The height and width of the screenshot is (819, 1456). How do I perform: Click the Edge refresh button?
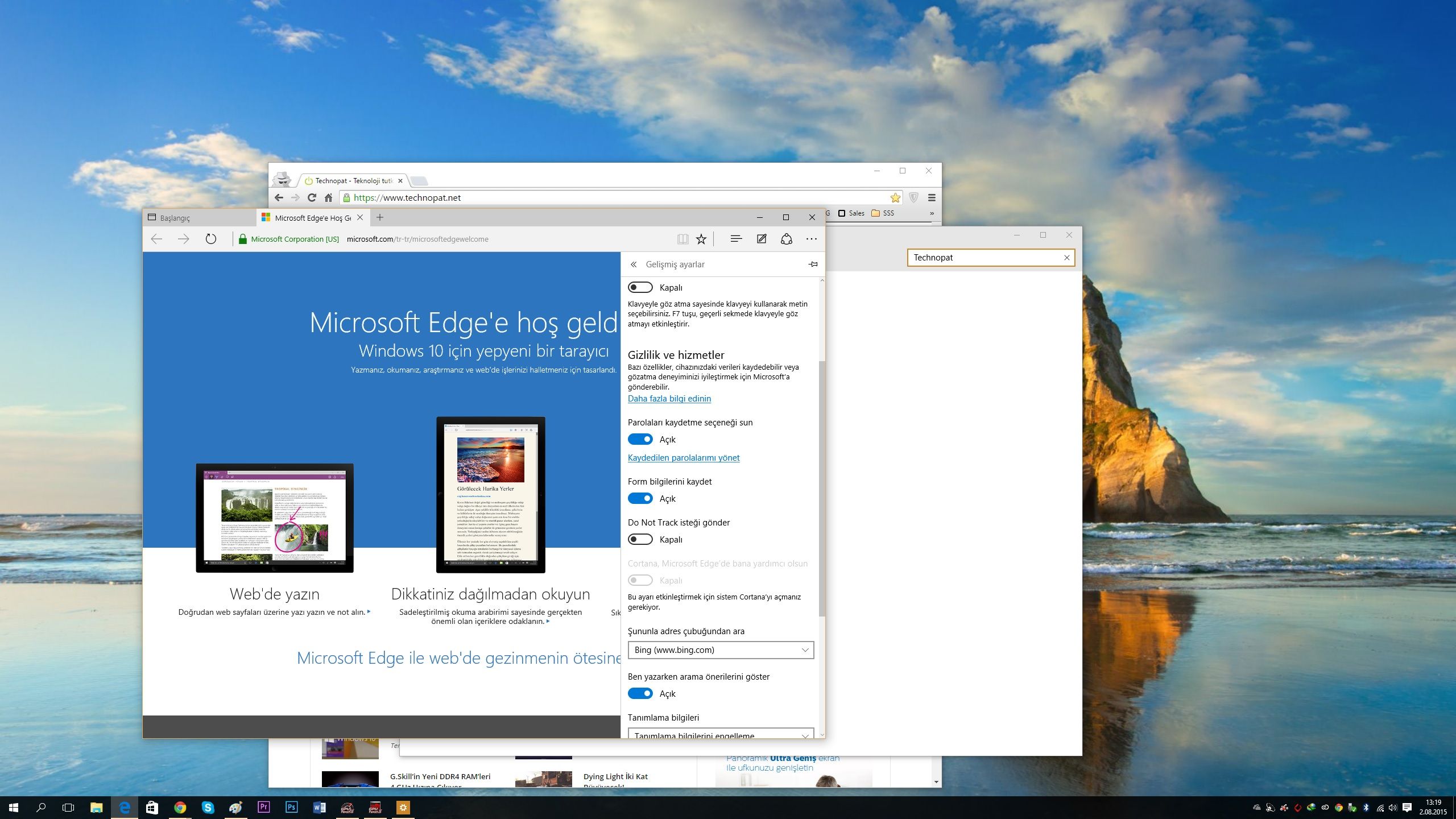pyautogui.click(x=210, y=239)
